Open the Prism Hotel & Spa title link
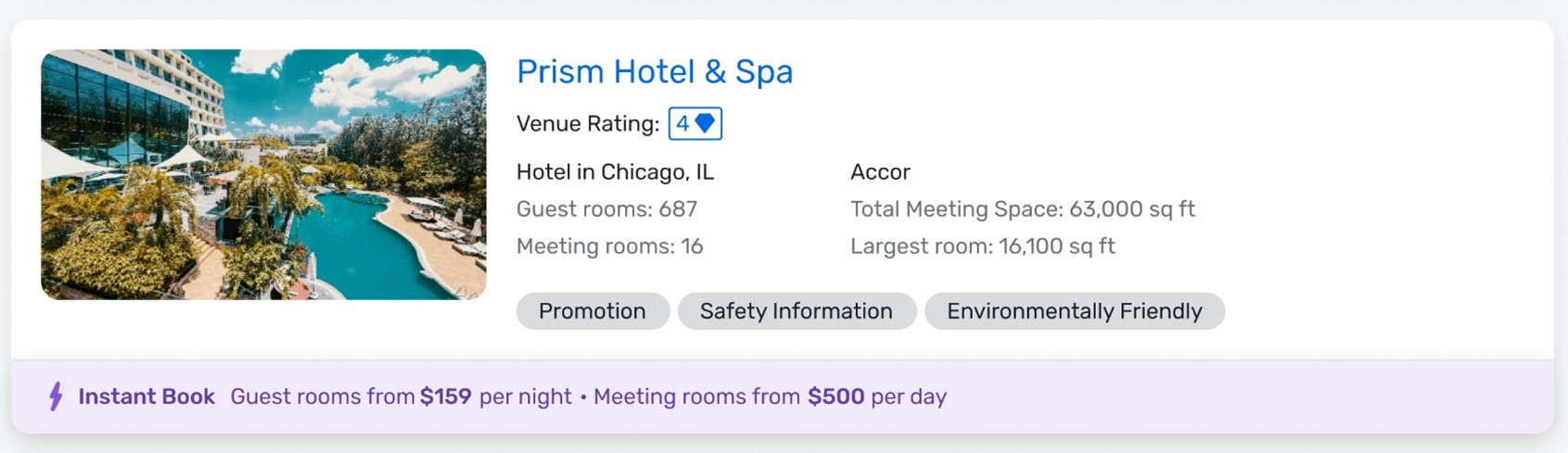1568x453 pixels. 655,71
